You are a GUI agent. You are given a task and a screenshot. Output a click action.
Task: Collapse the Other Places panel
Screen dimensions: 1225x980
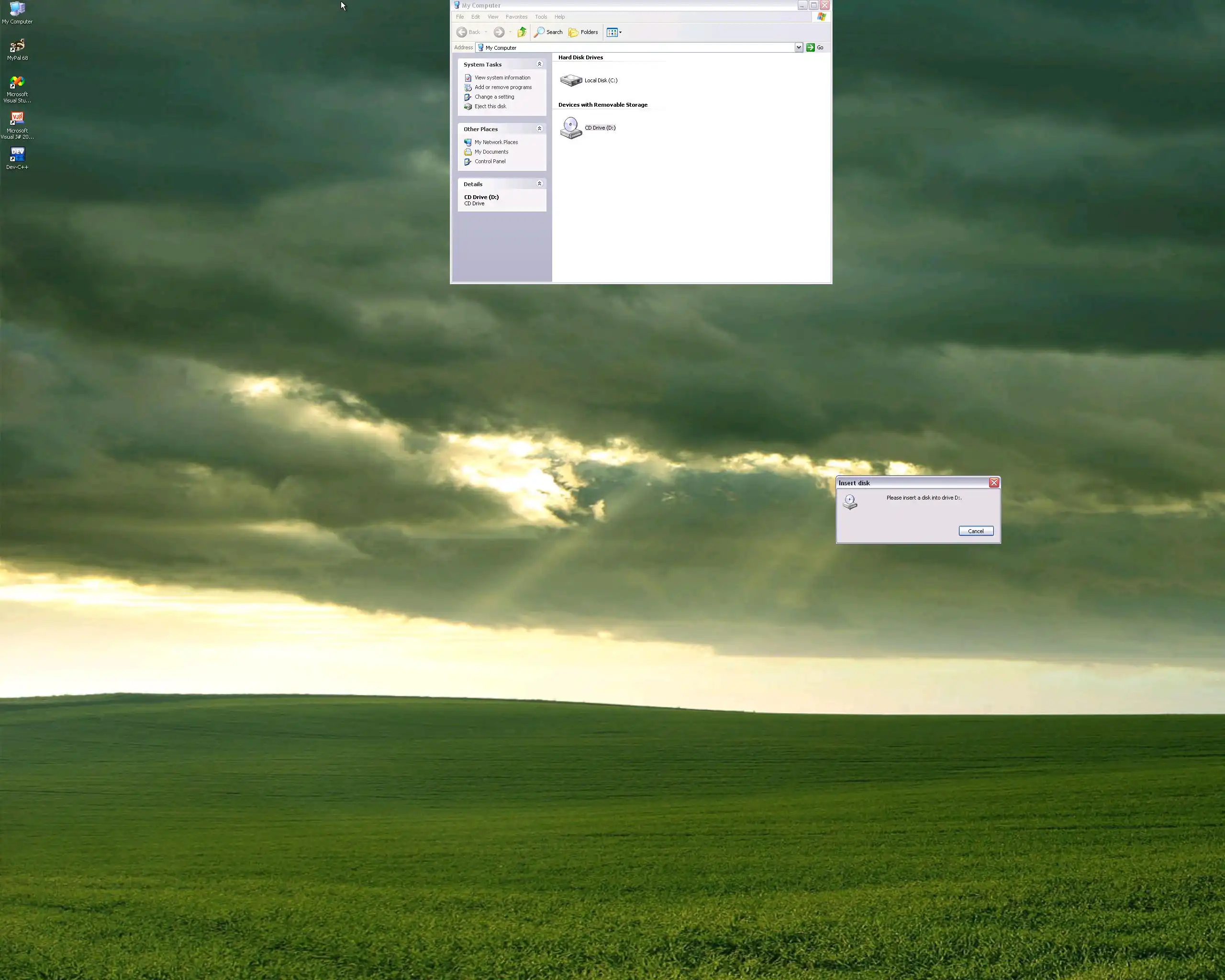[x=539, y=129]
